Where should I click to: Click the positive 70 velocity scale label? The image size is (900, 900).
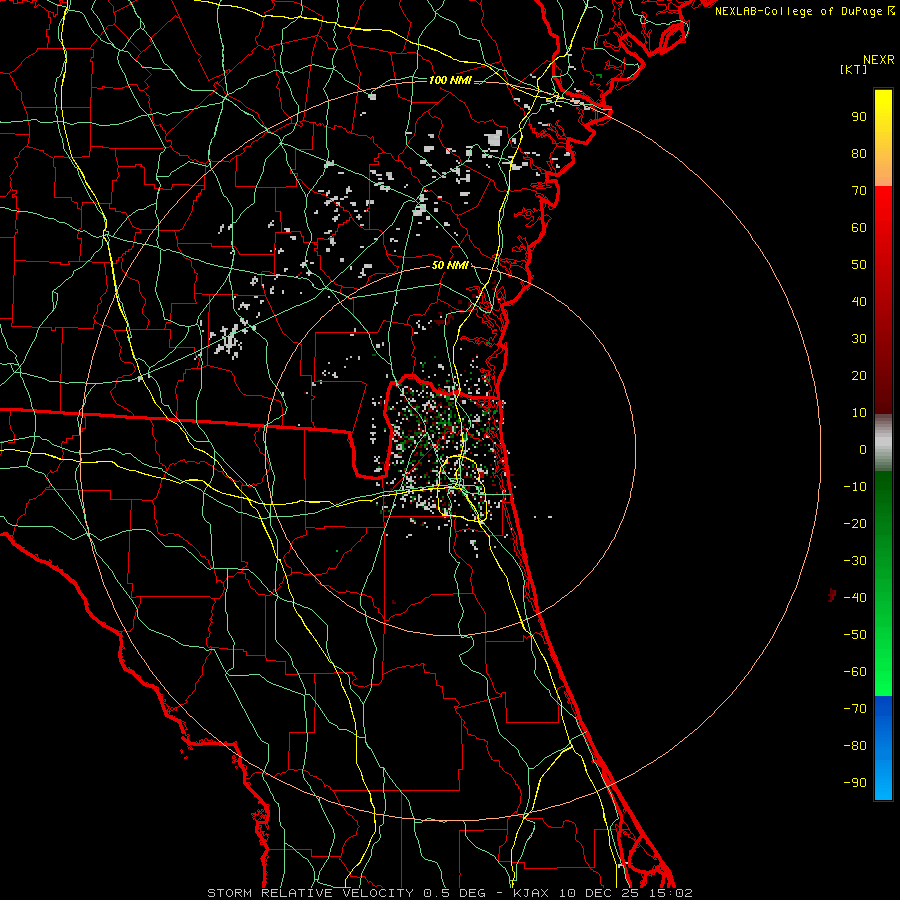pos(859,191)
